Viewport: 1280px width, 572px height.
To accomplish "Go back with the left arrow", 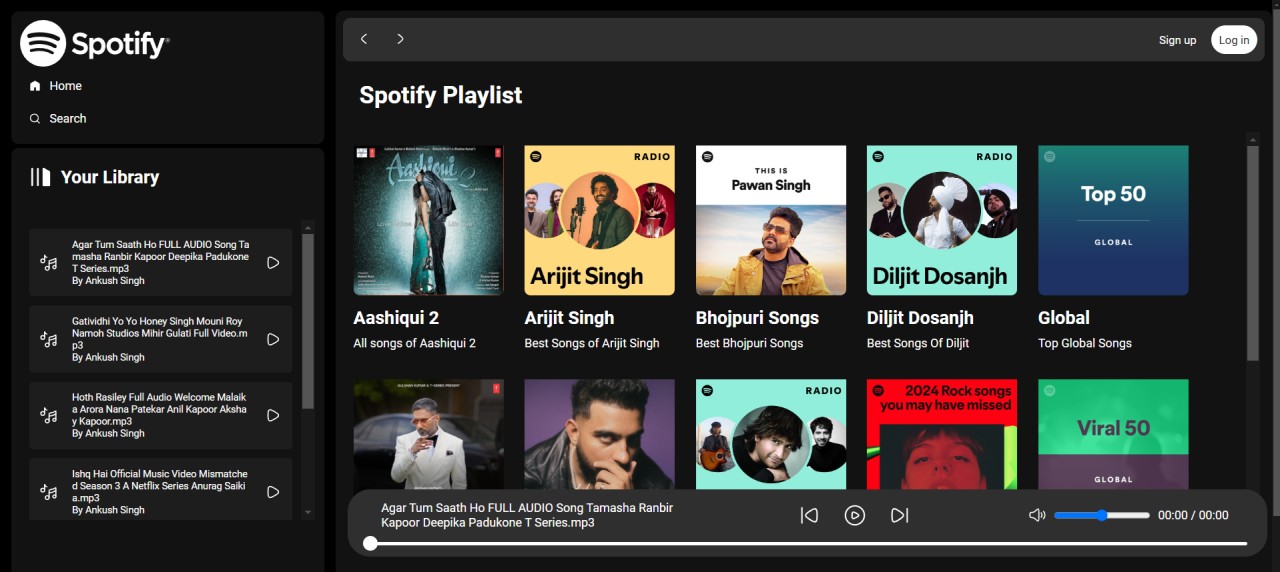I will 364,39.
